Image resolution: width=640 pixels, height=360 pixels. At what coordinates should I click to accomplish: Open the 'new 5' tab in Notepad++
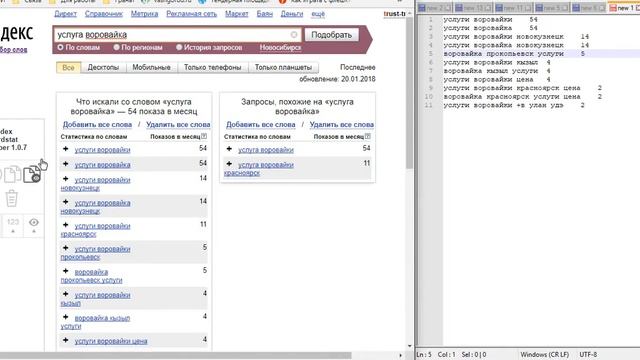(552, 8)
